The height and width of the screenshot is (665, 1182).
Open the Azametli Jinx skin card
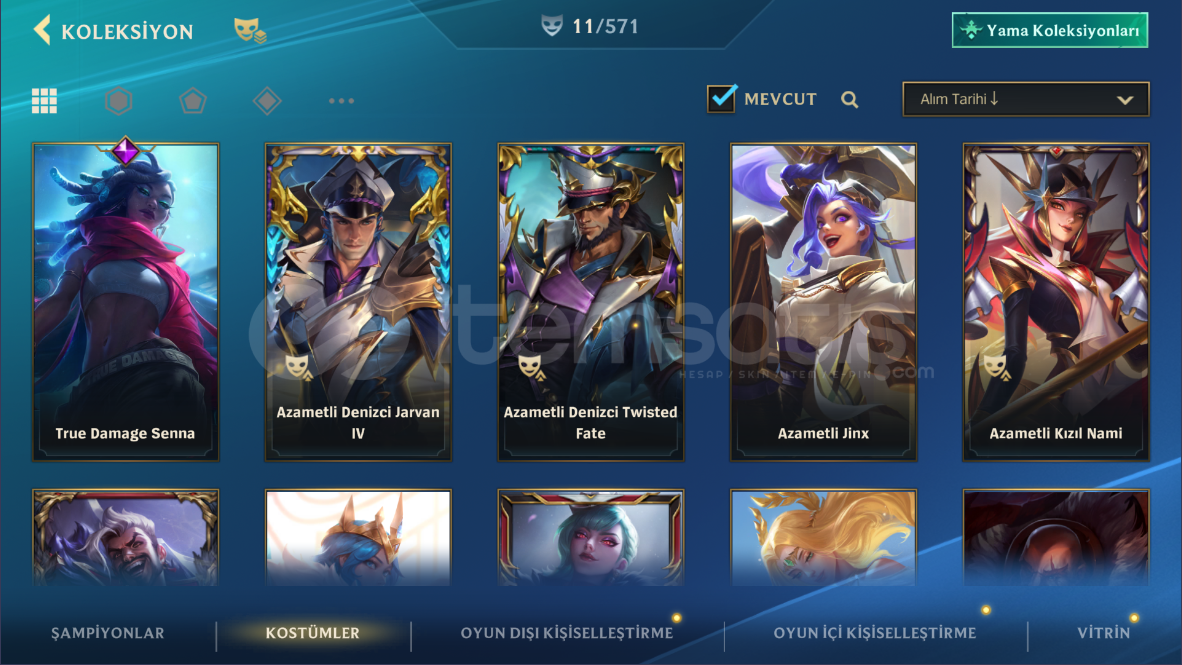[x=823, y=302]
